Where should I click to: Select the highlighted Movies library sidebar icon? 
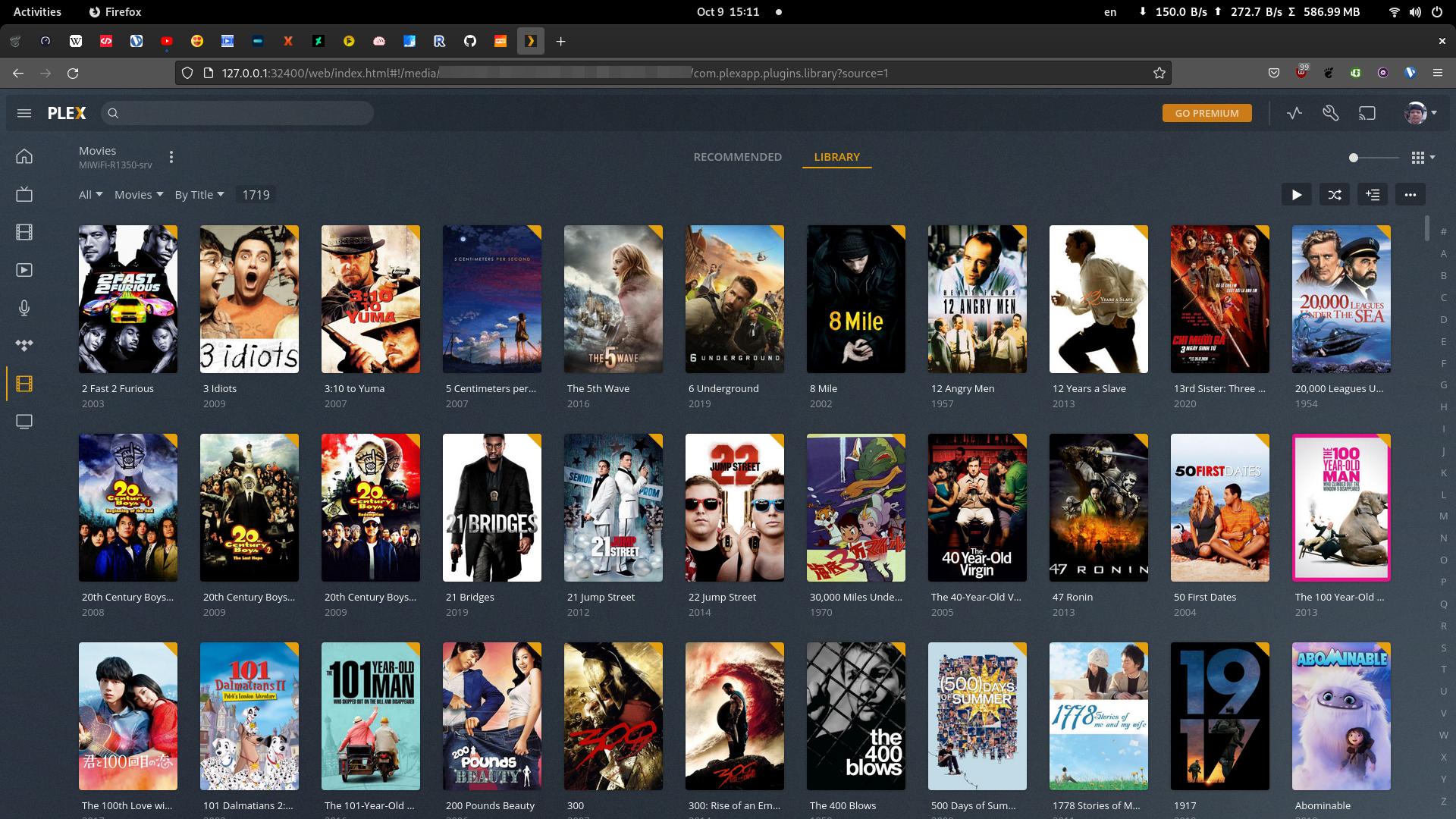(24, 384)
